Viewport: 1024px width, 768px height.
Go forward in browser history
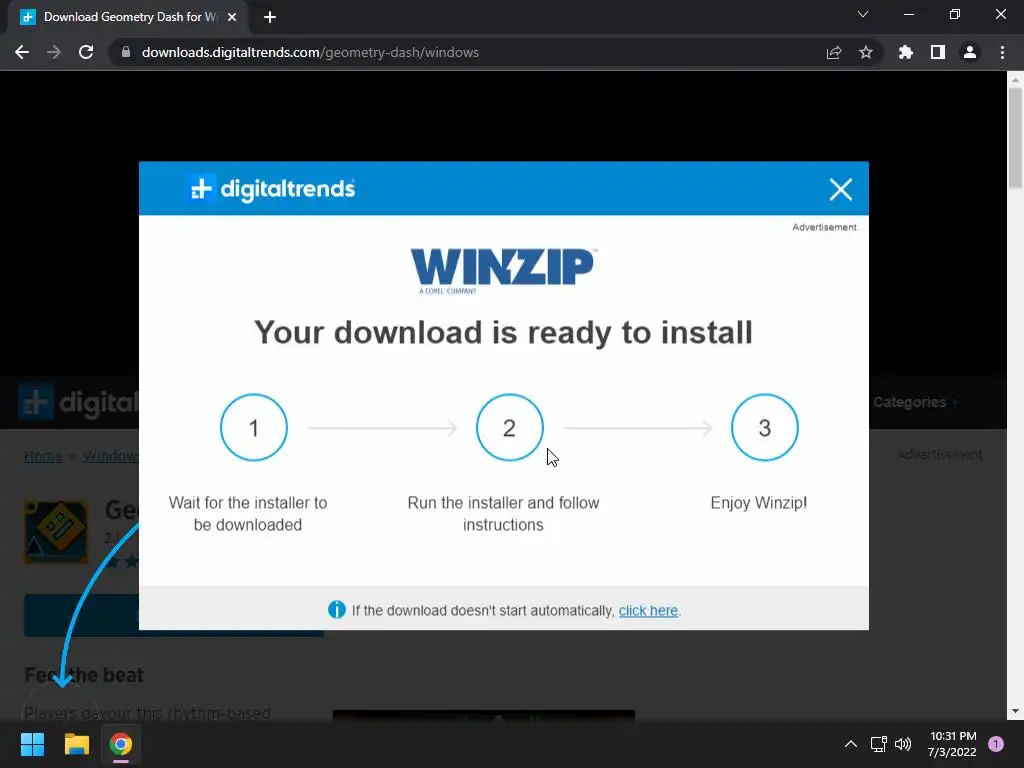click(54, 52)
